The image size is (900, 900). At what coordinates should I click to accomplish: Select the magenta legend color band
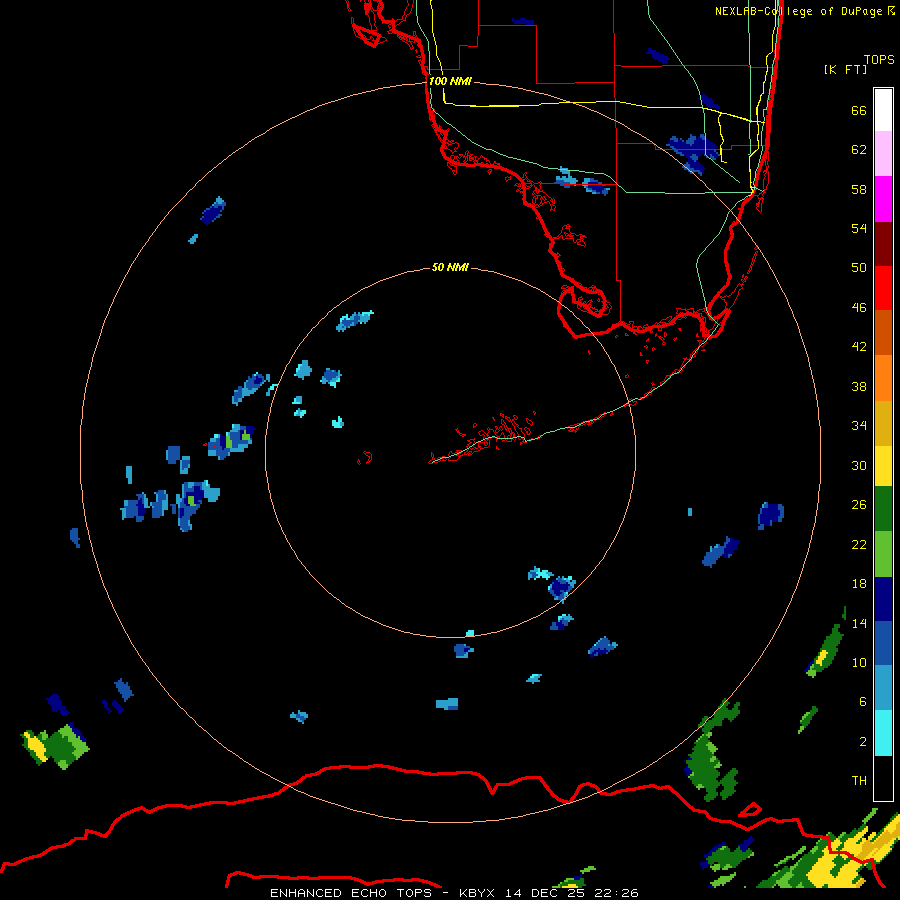click(883, 199)
